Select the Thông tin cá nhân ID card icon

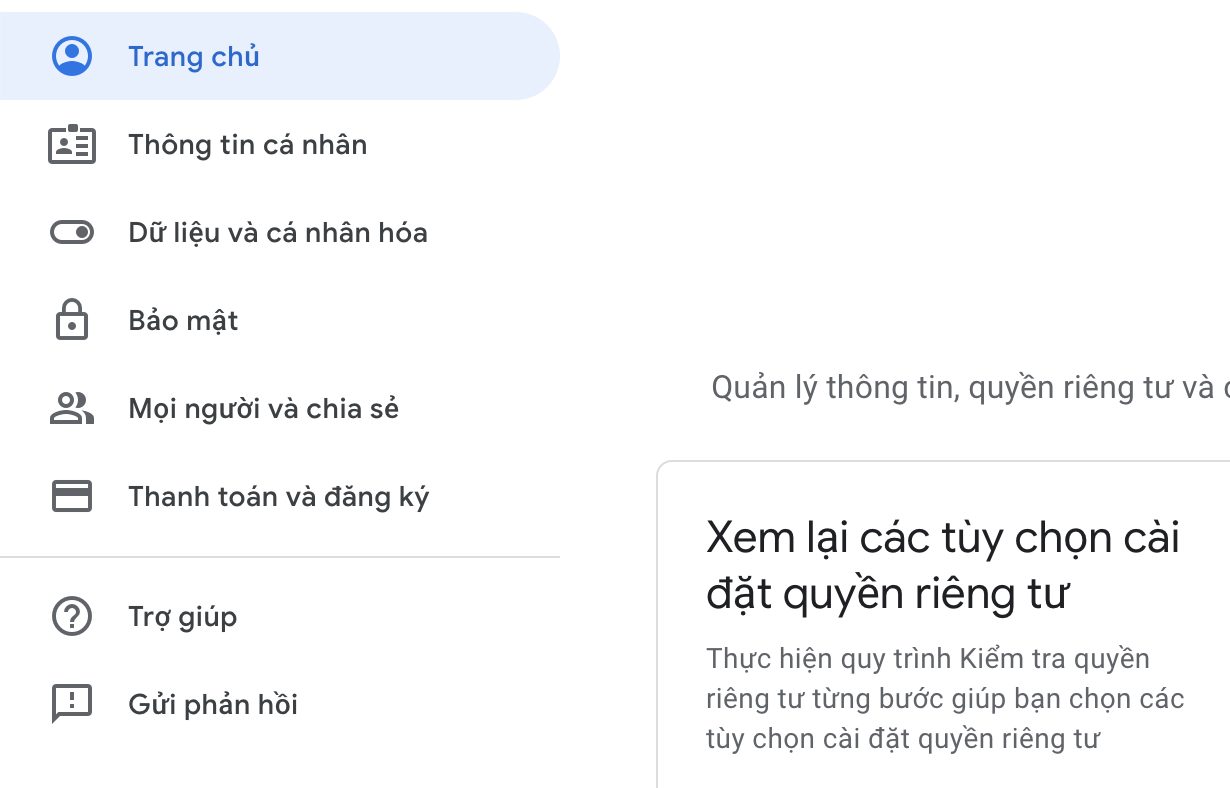click(x=71, y=144)
